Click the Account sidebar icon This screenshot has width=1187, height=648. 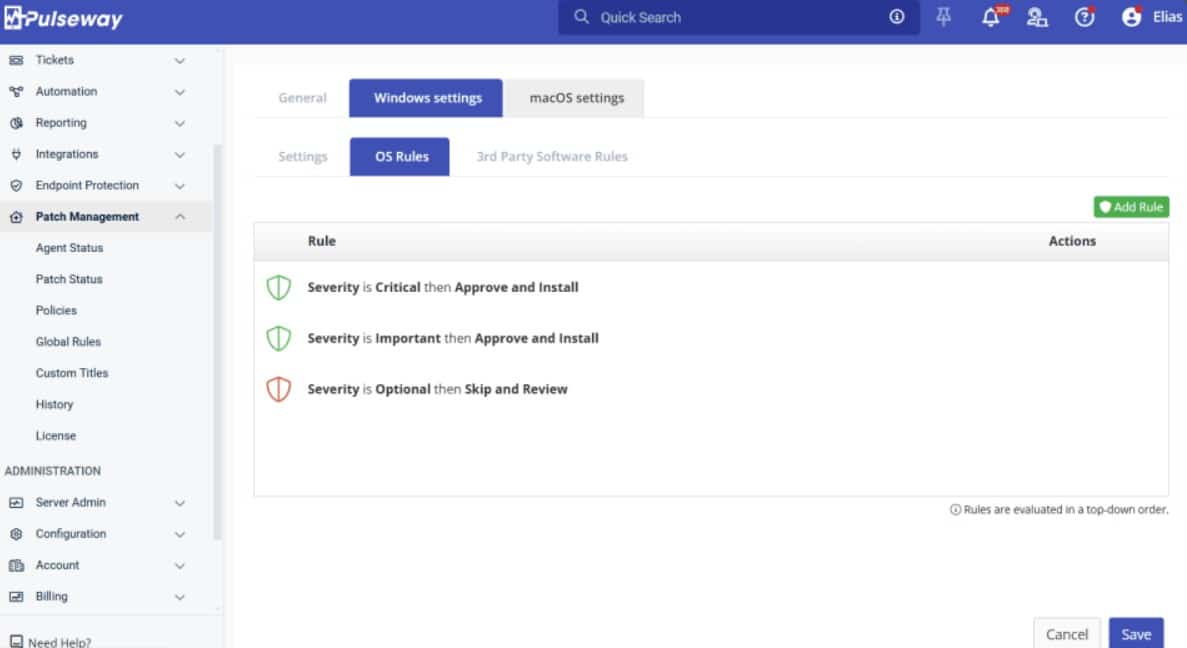[16, 565]
